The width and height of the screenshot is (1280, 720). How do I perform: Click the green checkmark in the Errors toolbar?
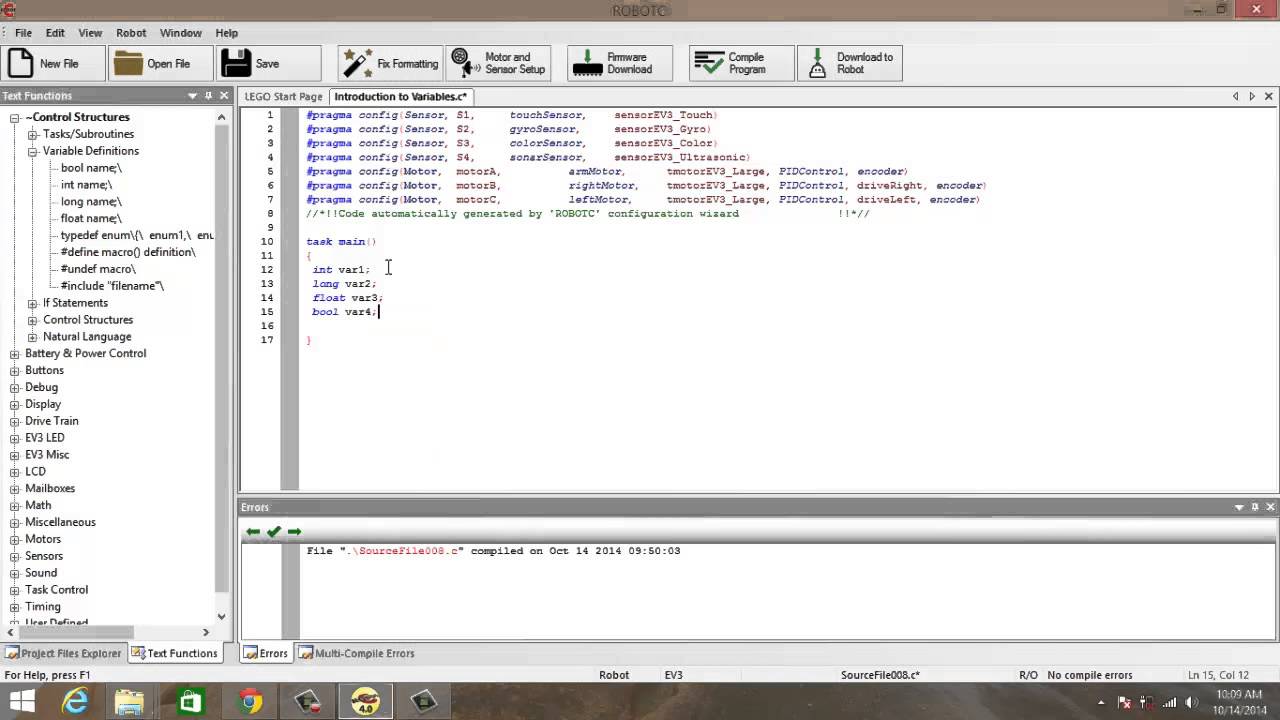tap(273, 531)
